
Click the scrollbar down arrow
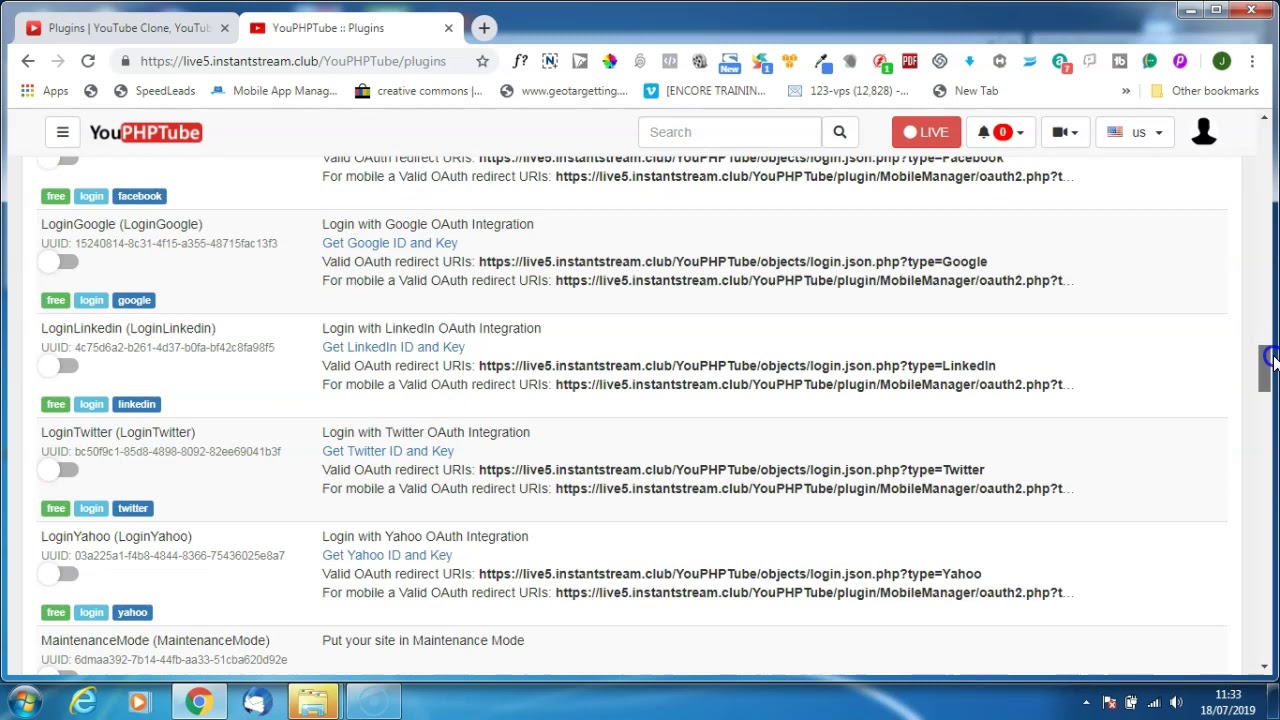click(1264, 666)
